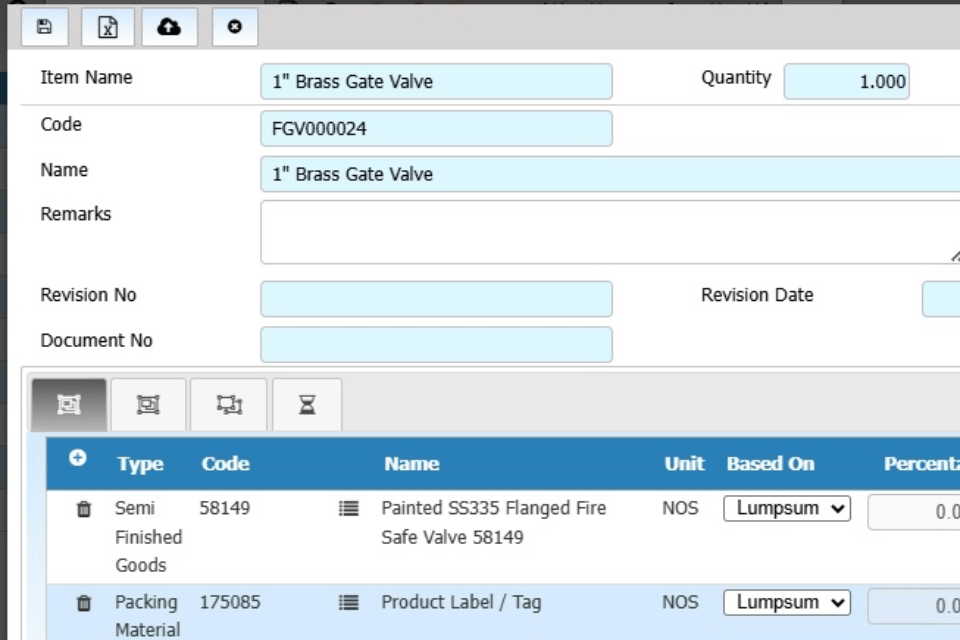
Task: Click 'Product Label / Tag' name cell
Action: click(x=461, y=603)
